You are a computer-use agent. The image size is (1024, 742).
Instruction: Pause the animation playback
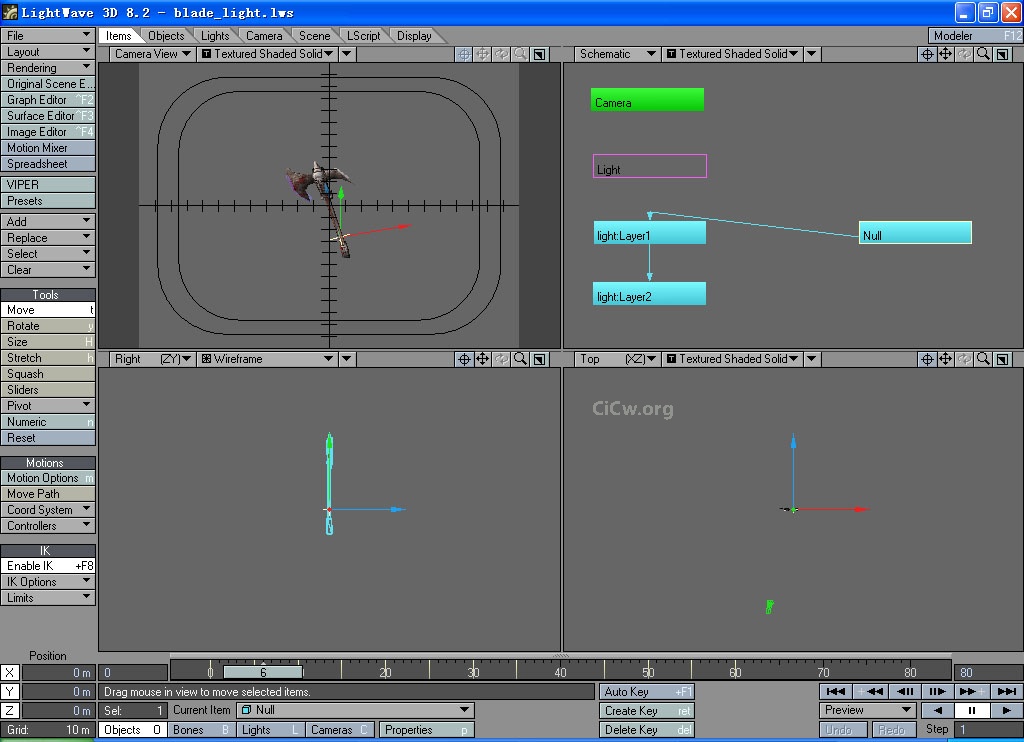click(972, 710)
